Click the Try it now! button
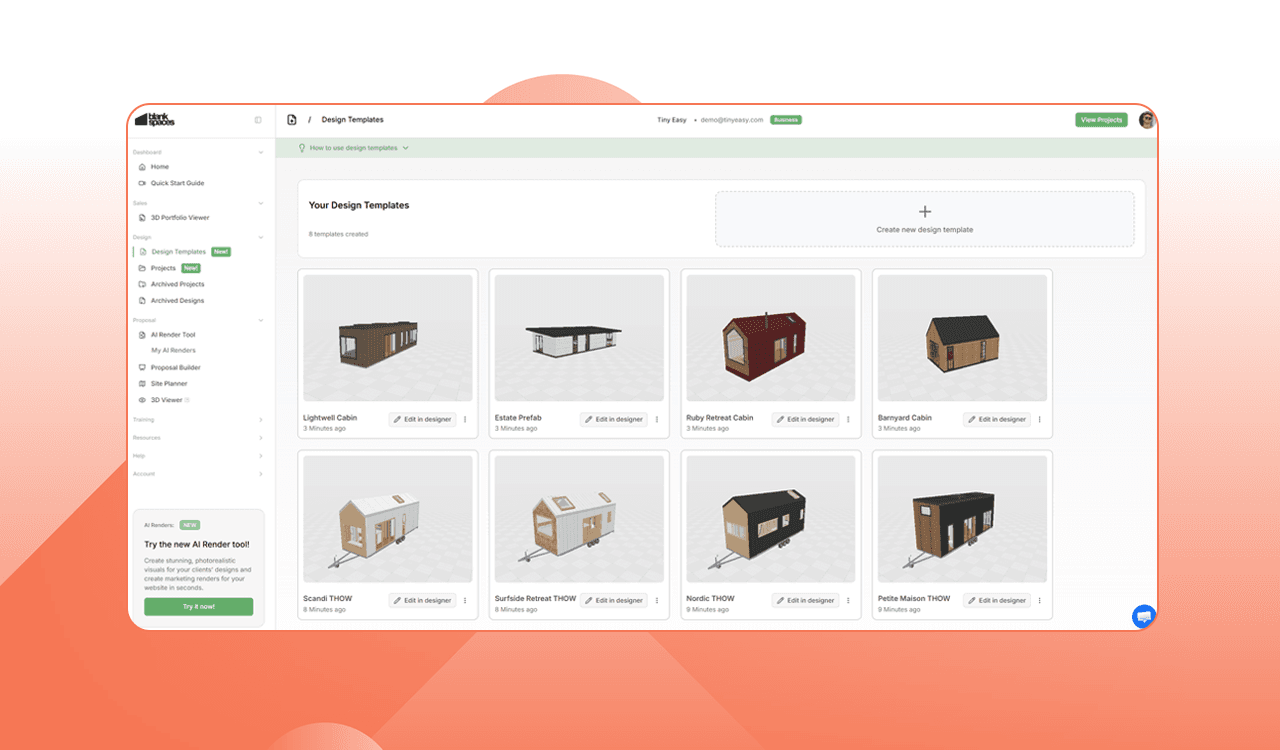 [x=199, y=607]
